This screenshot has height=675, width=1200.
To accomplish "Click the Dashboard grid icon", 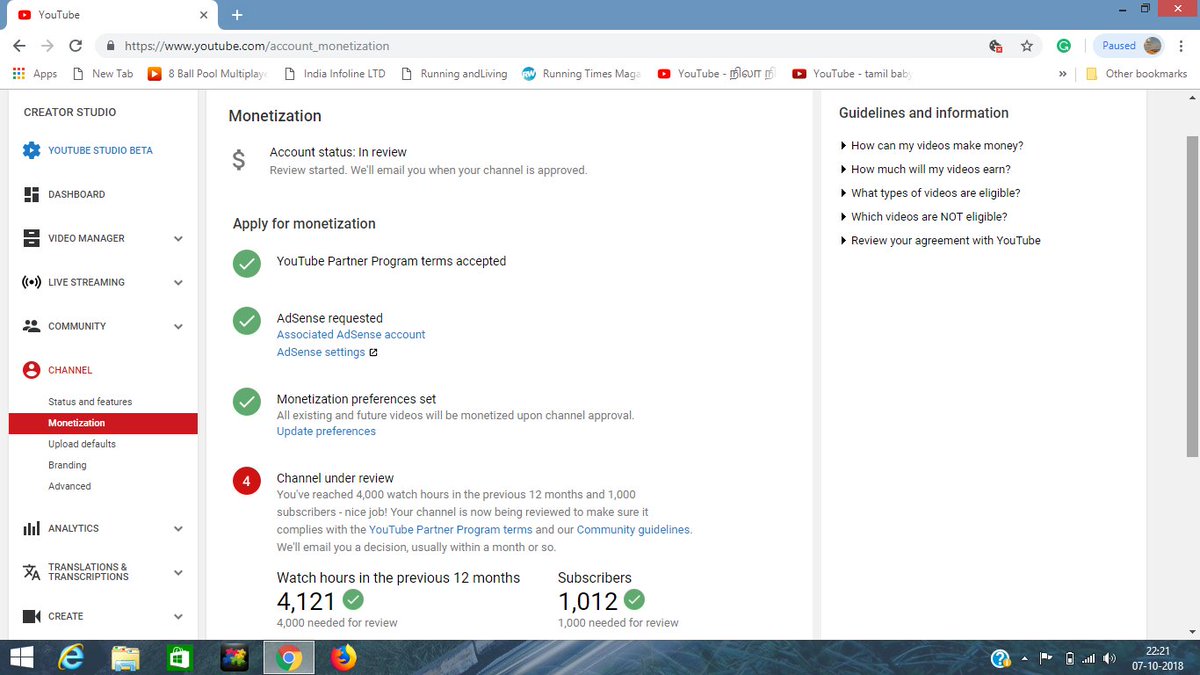I will [x=31, y=194].
